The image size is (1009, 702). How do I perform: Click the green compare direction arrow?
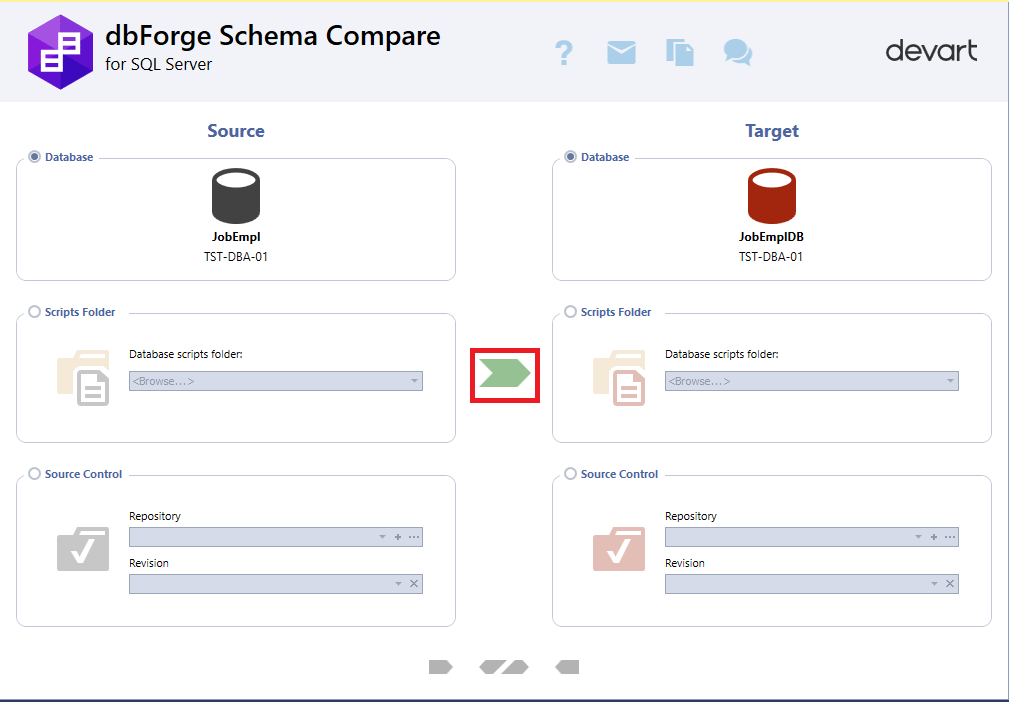(x=504, y=375)
